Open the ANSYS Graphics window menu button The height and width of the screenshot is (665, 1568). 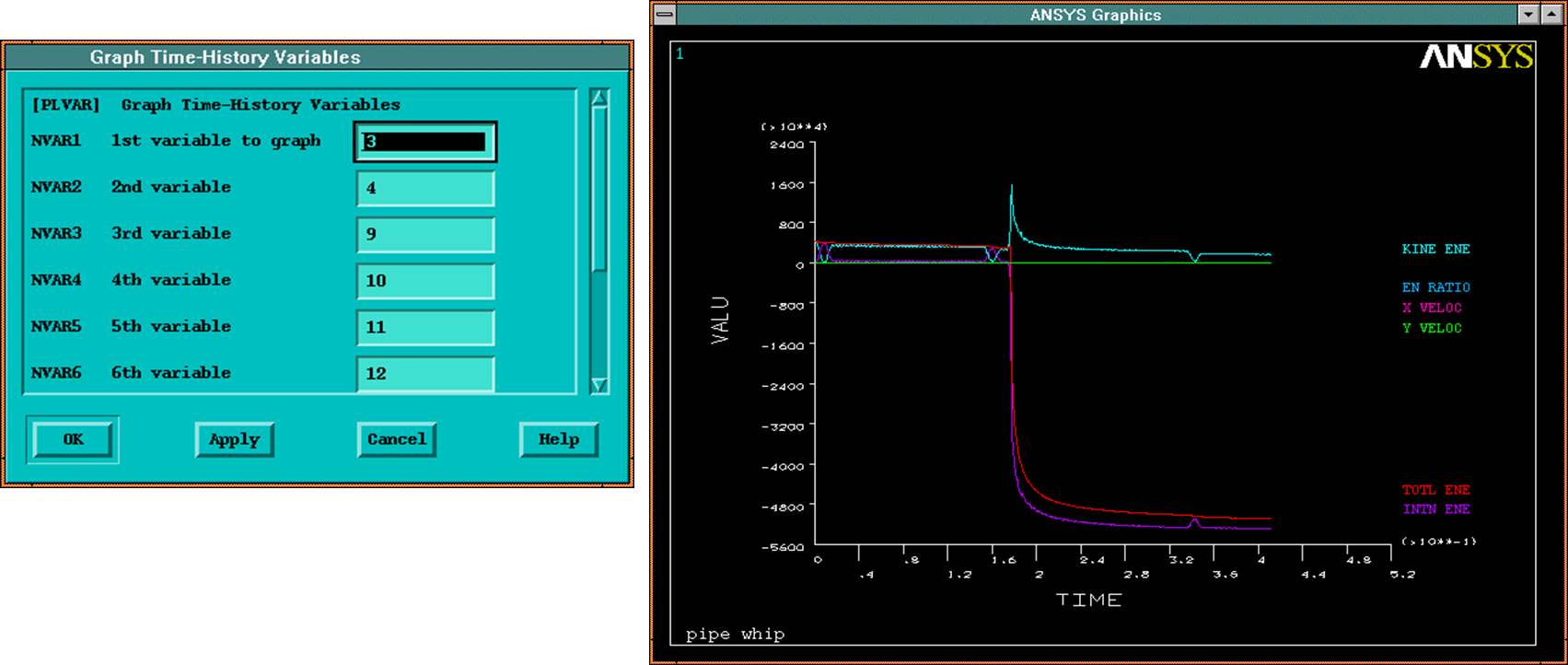point(664,15)
